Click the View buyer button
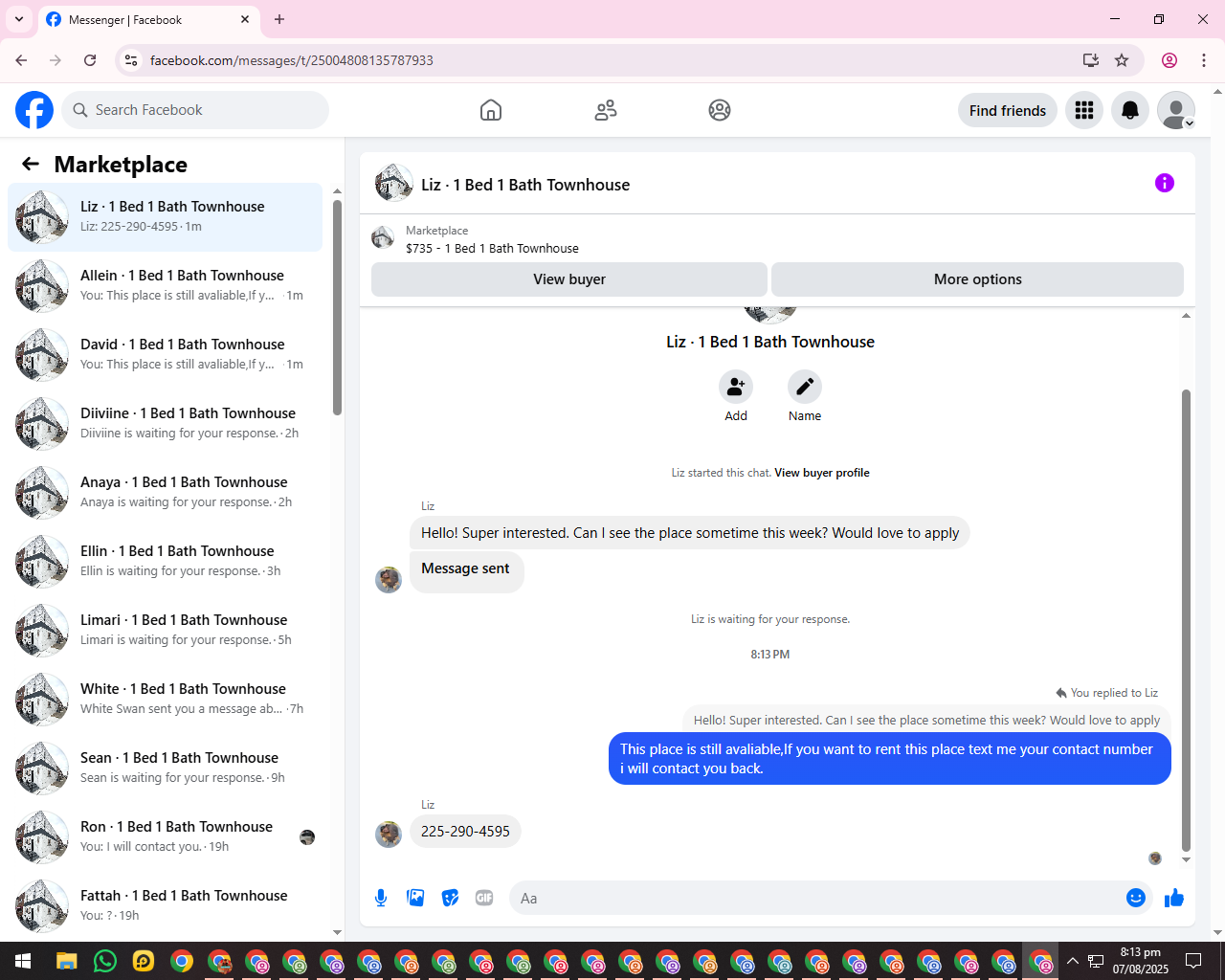The height and width of the screenshot is (980, 1225). 569,279
